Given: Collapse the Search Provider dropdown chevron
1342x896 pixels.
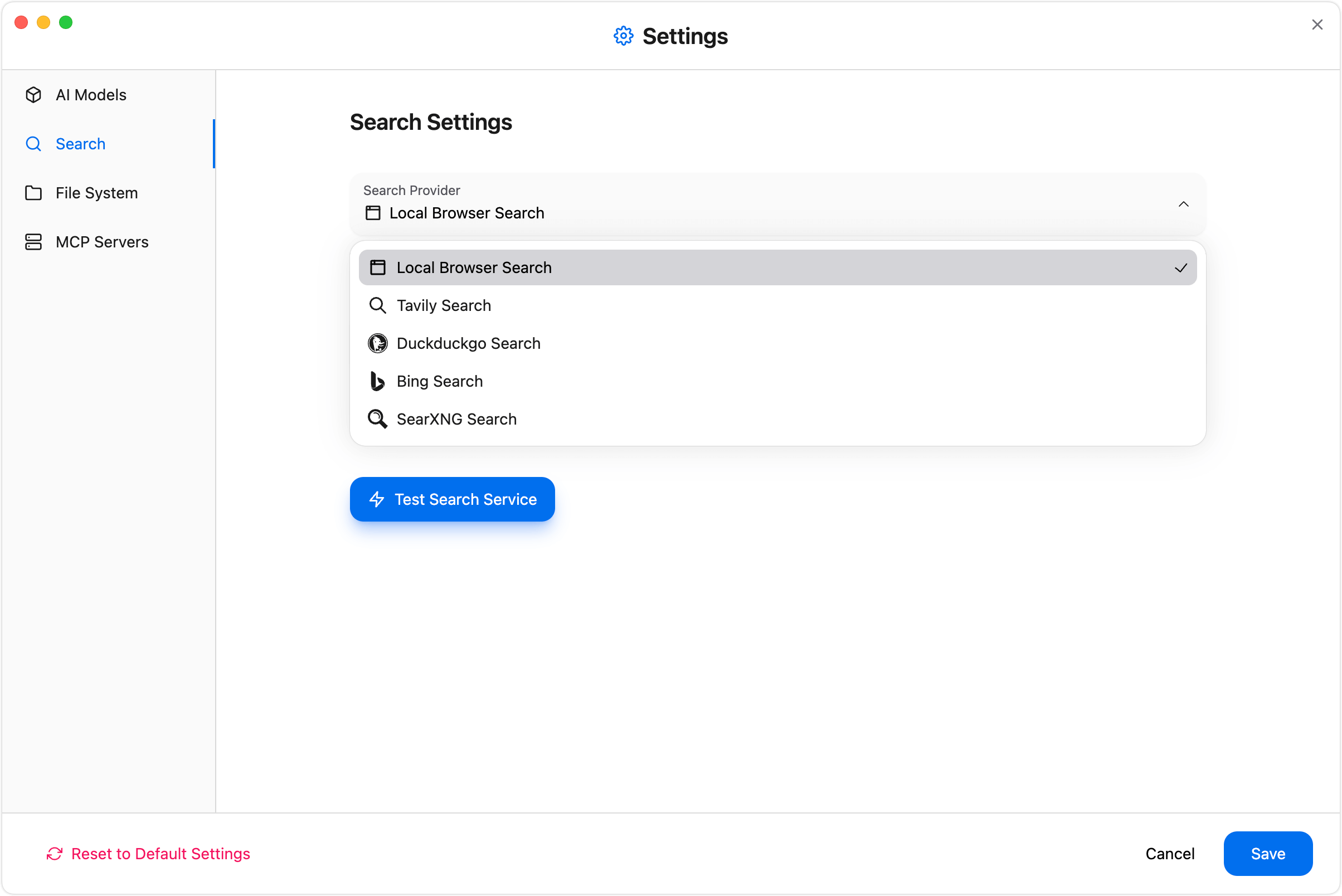Looking at the screenshot, I should pos(1183,204).
